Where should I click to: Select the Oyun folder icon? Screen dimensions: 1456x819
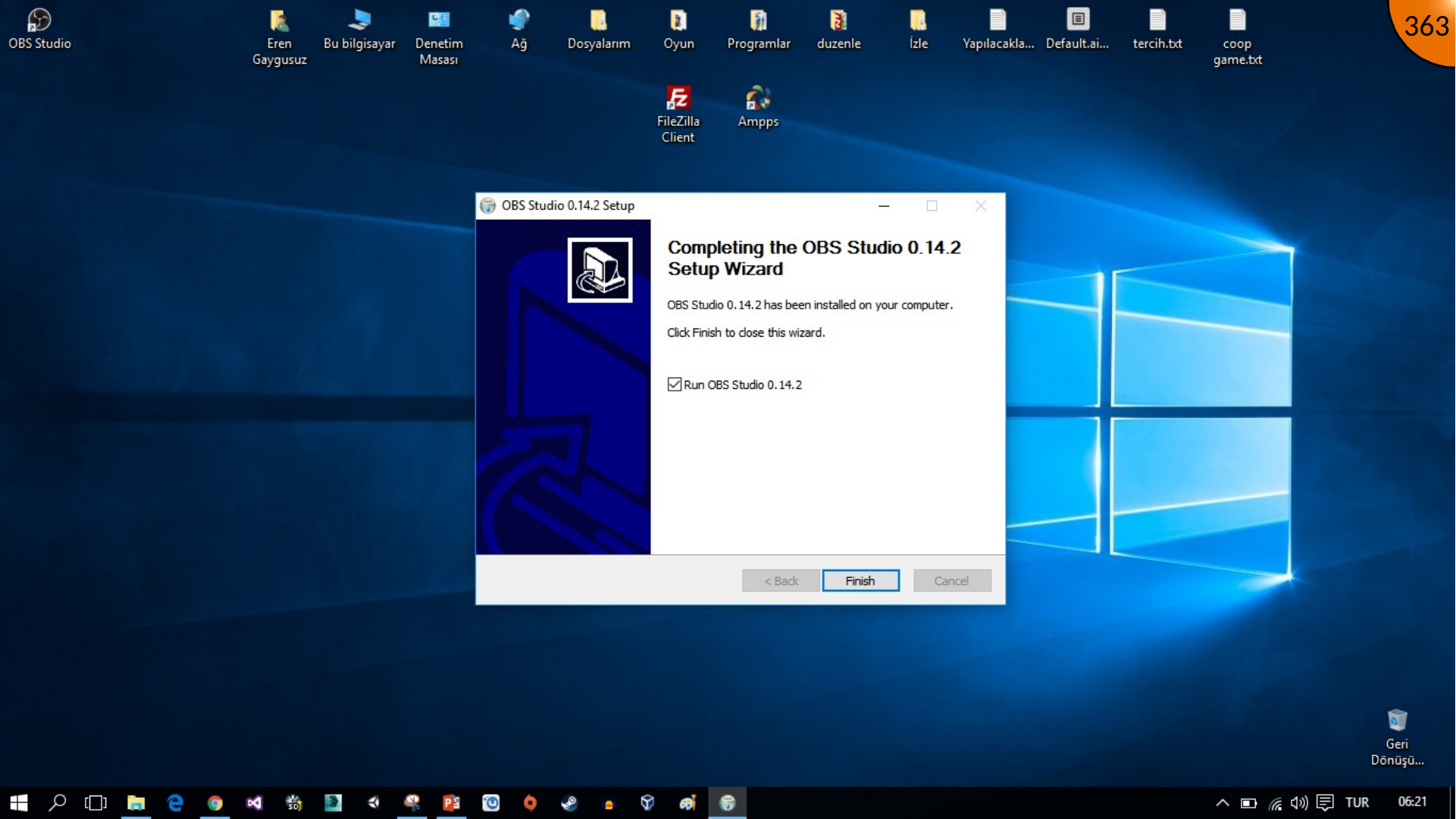pos(678,30)
